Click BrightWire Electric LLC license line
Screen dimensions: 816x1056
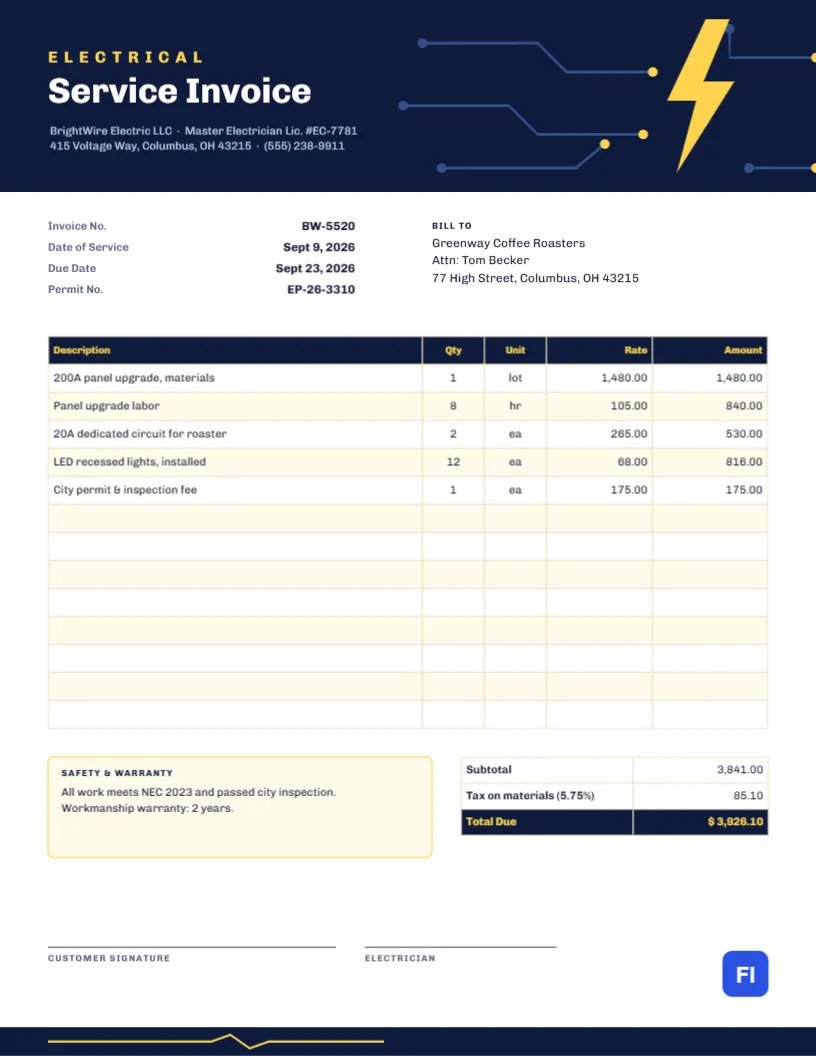[203, 131]
